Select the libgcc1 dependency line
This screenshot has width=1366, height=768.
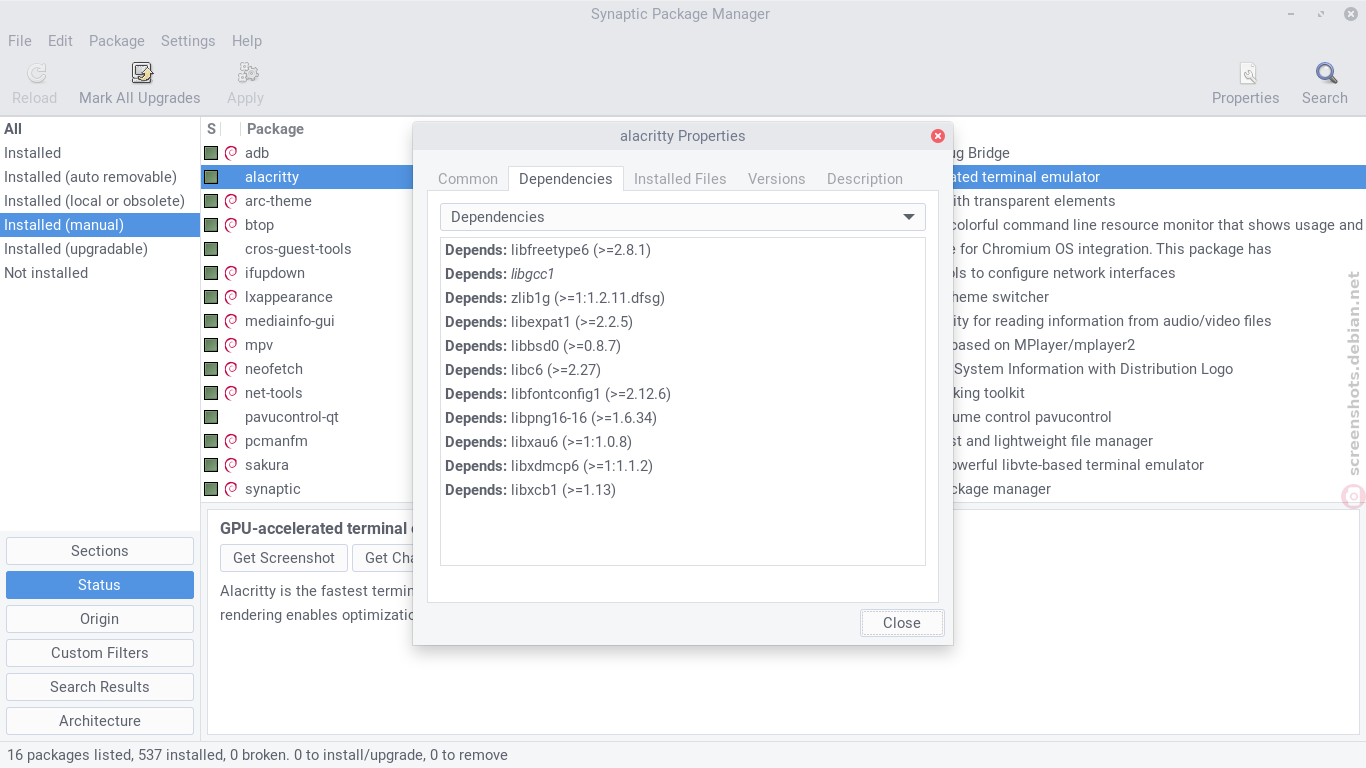(683, 274)
